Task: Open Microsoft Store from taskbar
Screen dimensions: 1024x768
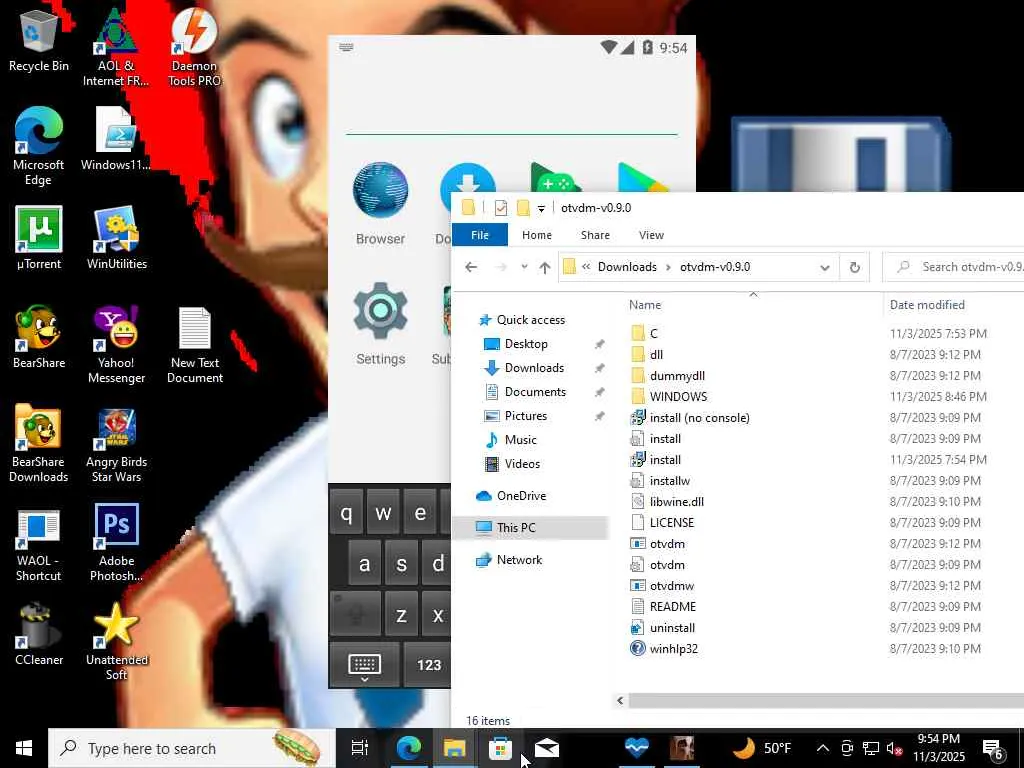Action: coord(500,748)
